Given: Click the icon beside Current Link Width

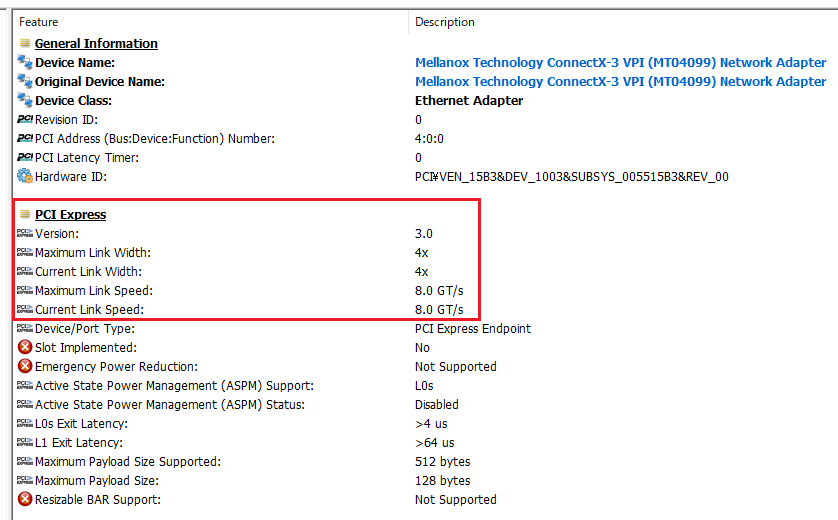Looking at the screenshot, I should coord(25,271).
